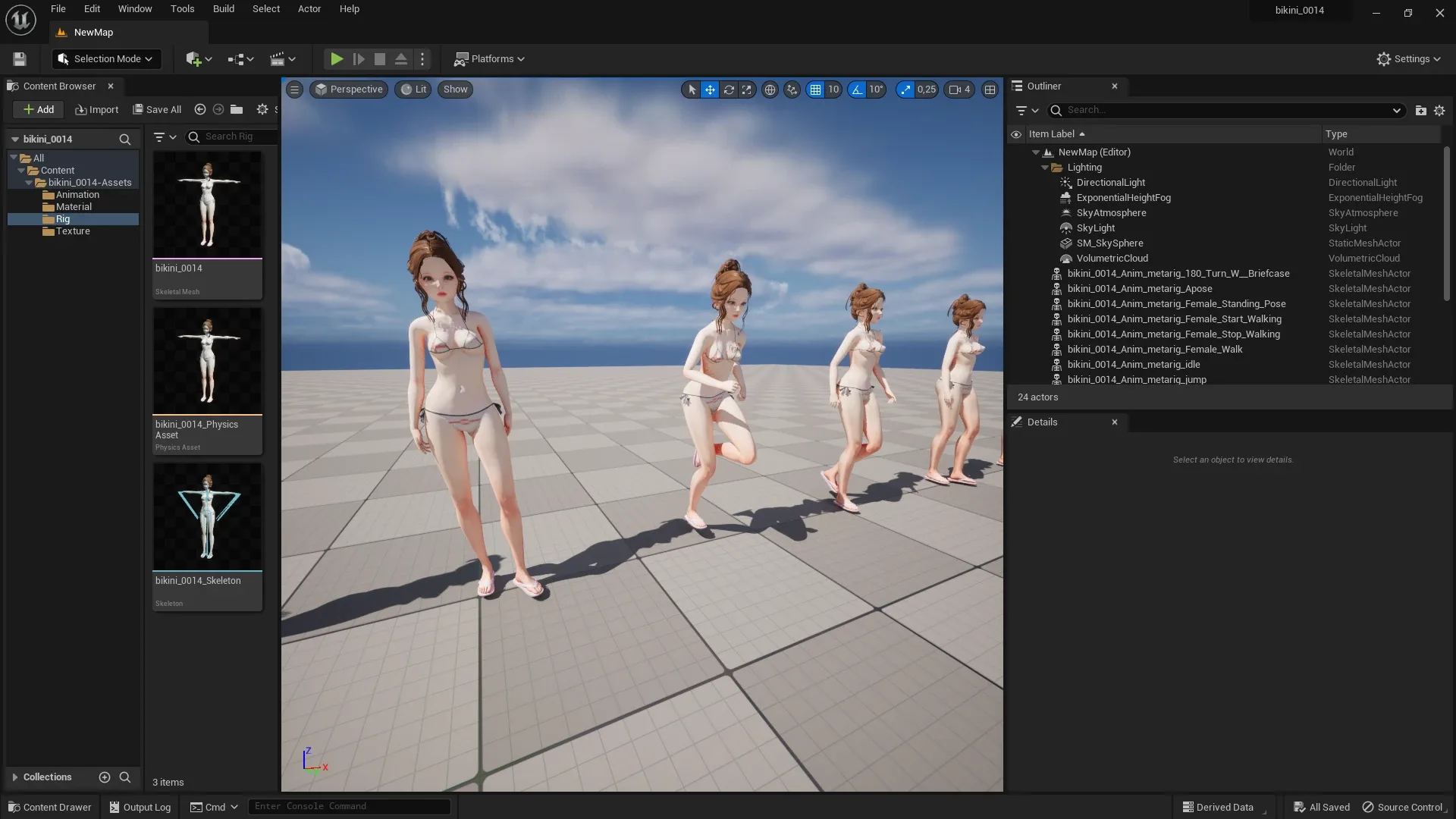Collapse the Lighting folder in Outliner
Screen dimensions: 1456x819
point(1045,168)
